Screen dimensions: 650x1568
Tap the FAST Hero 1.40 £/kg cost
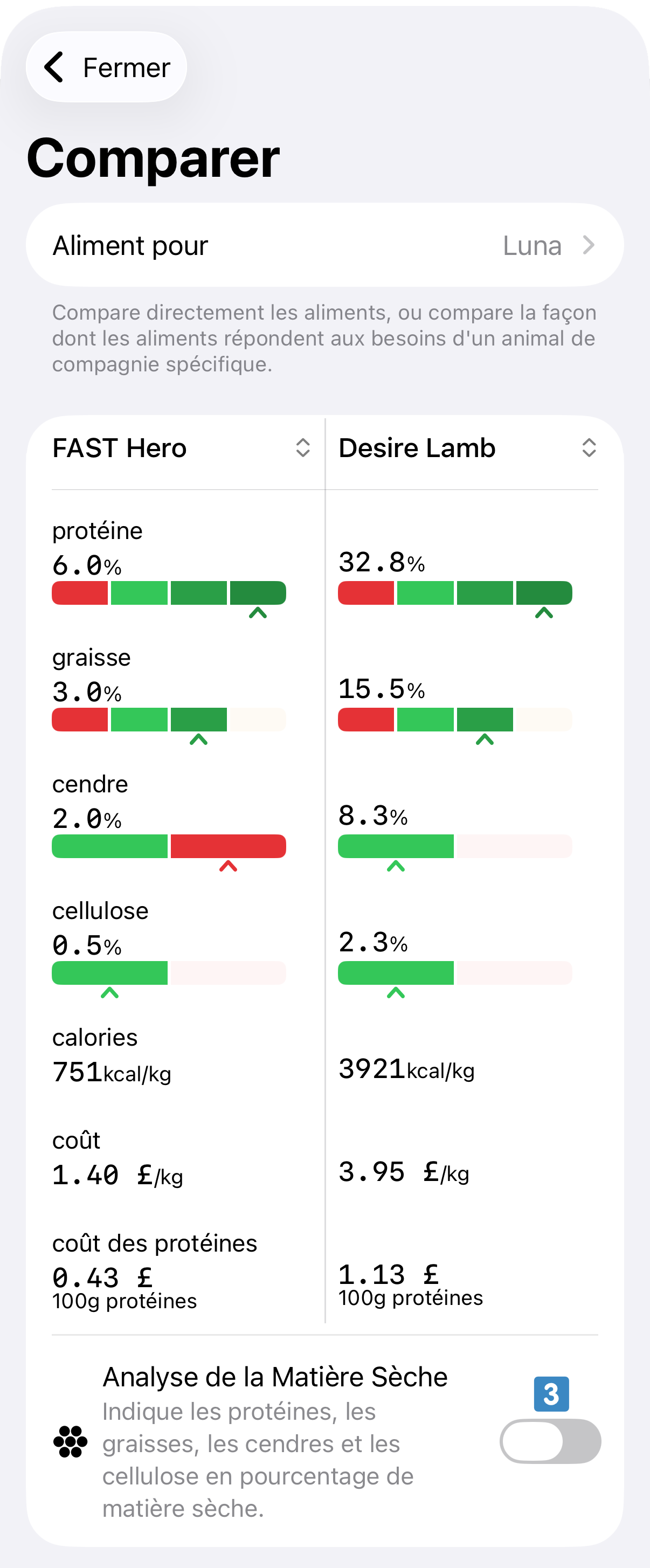(x=117, y=1176)
